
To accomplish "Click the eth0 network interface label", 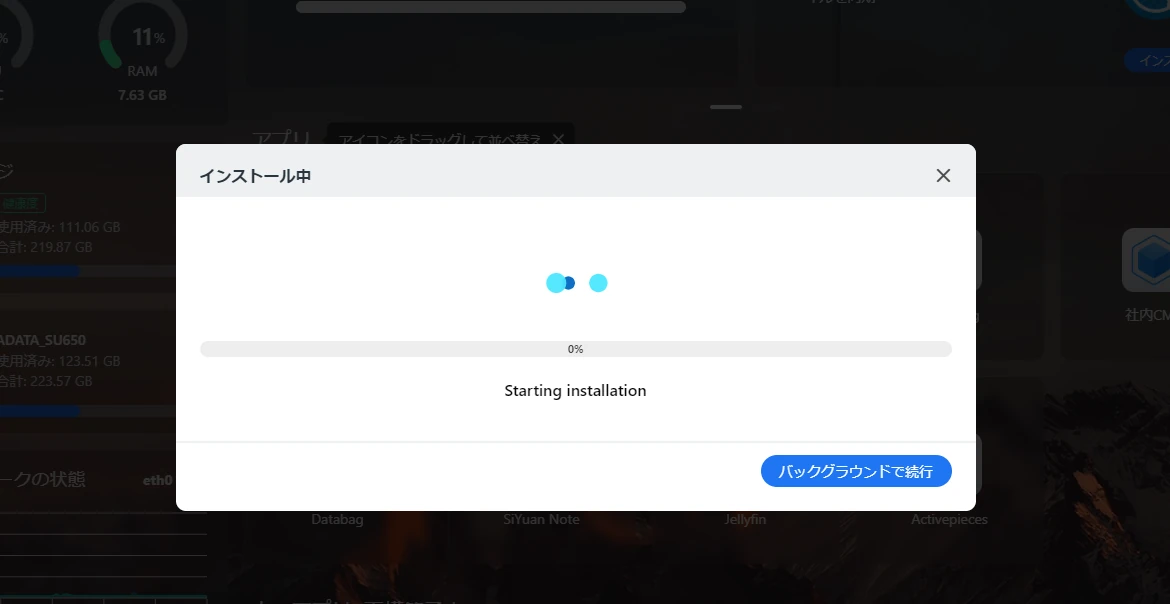I will point(157,480).
